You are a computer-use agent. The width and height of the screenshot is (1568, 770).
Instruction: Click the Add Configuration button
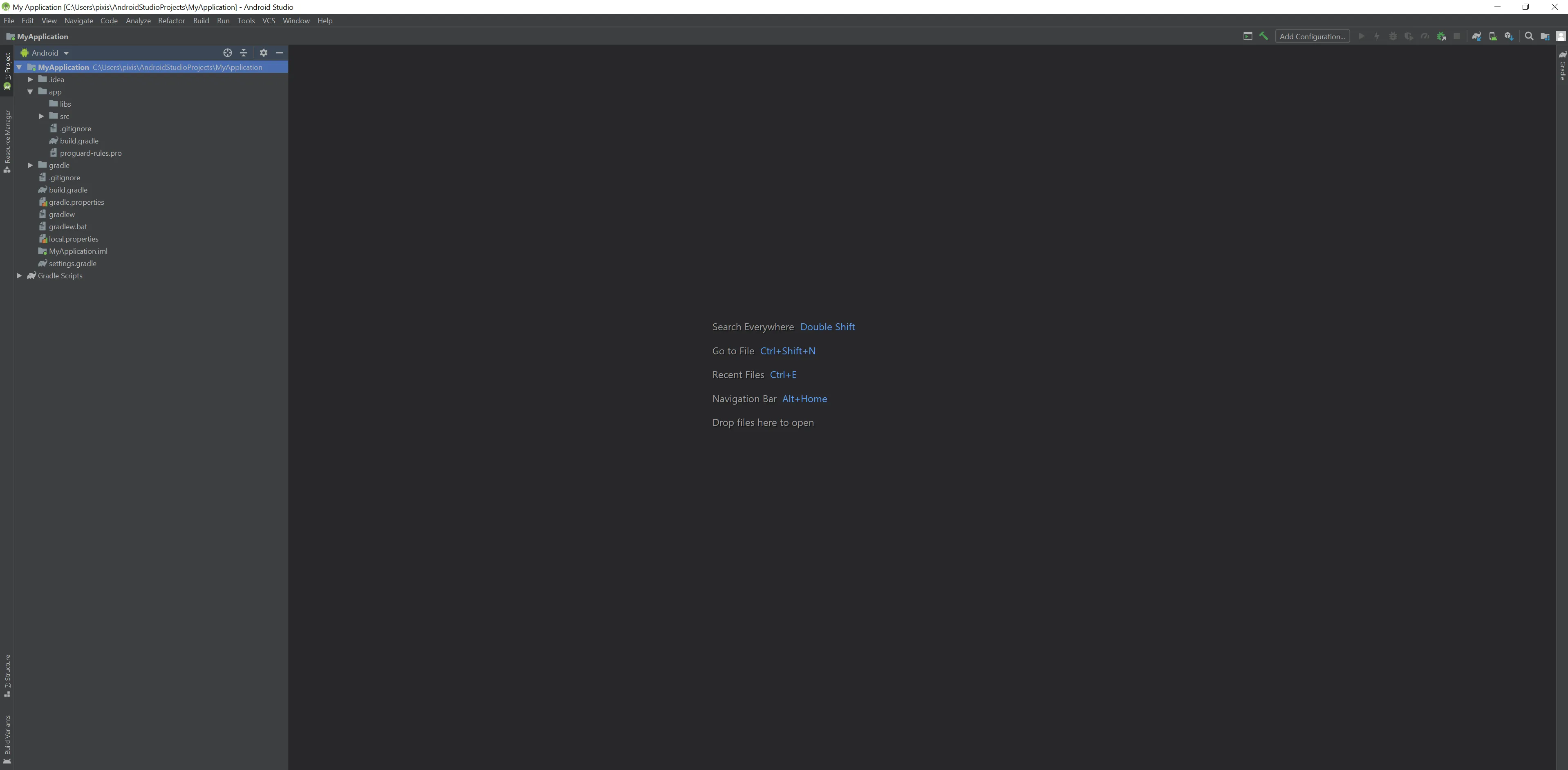point(1312,36)
